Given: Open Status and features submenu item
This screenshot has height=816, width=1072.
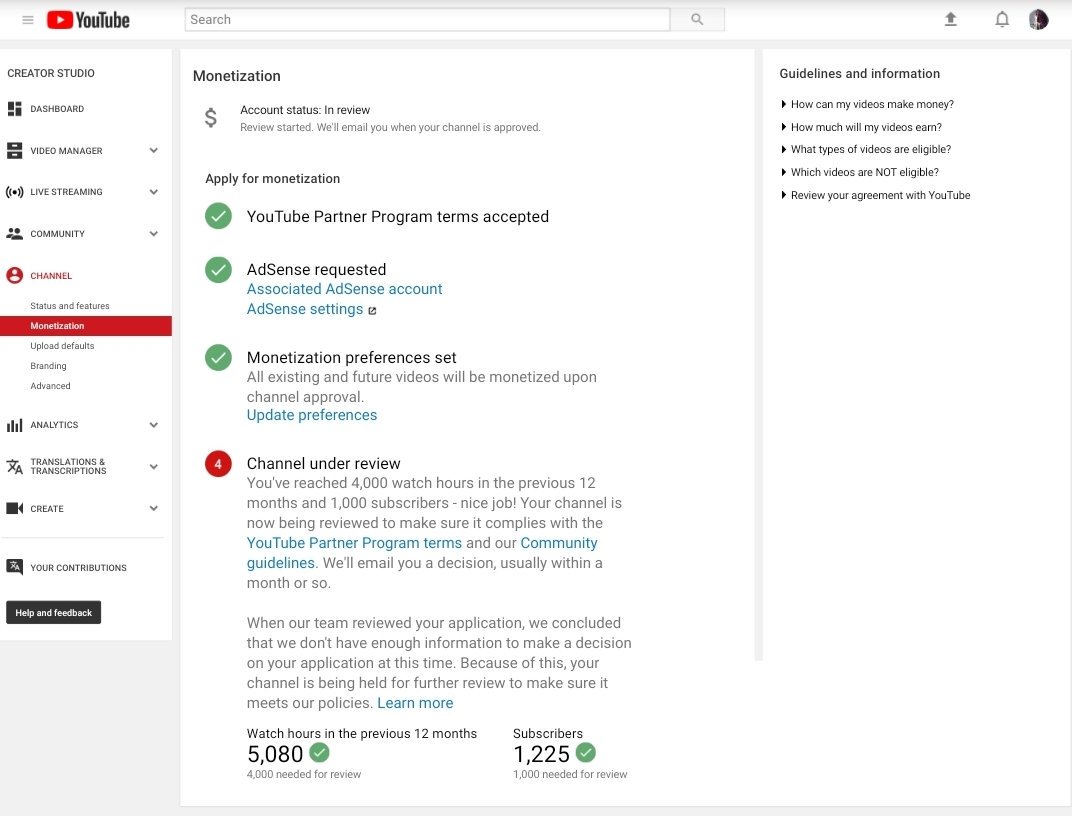Looking at the screenshot, I should pos(70,306).
